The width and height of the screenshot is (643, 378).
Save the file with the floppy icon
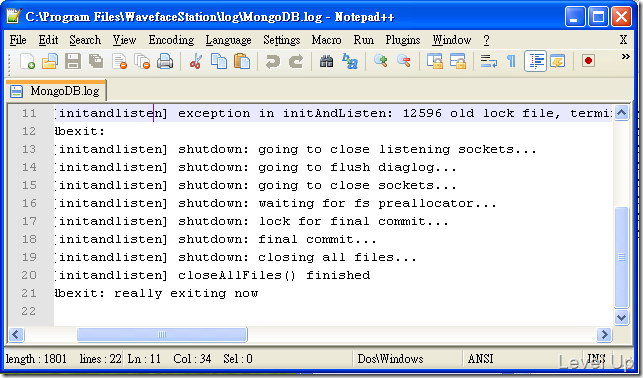73,61
